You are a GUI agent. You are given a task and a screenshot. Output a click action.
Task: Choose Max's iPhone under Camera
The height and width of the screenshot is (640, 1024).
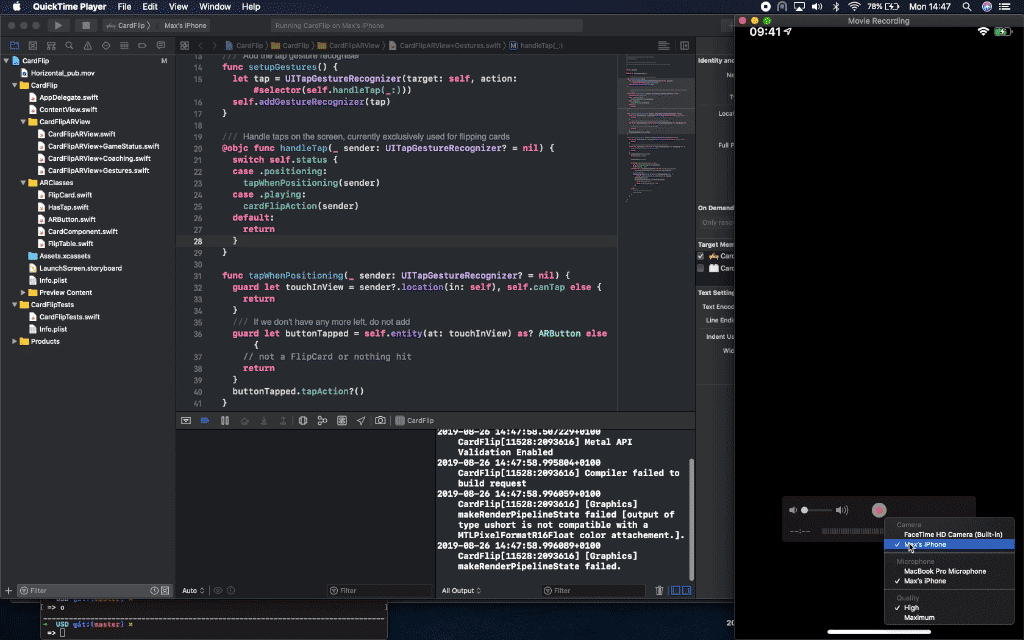pos(949,545)
